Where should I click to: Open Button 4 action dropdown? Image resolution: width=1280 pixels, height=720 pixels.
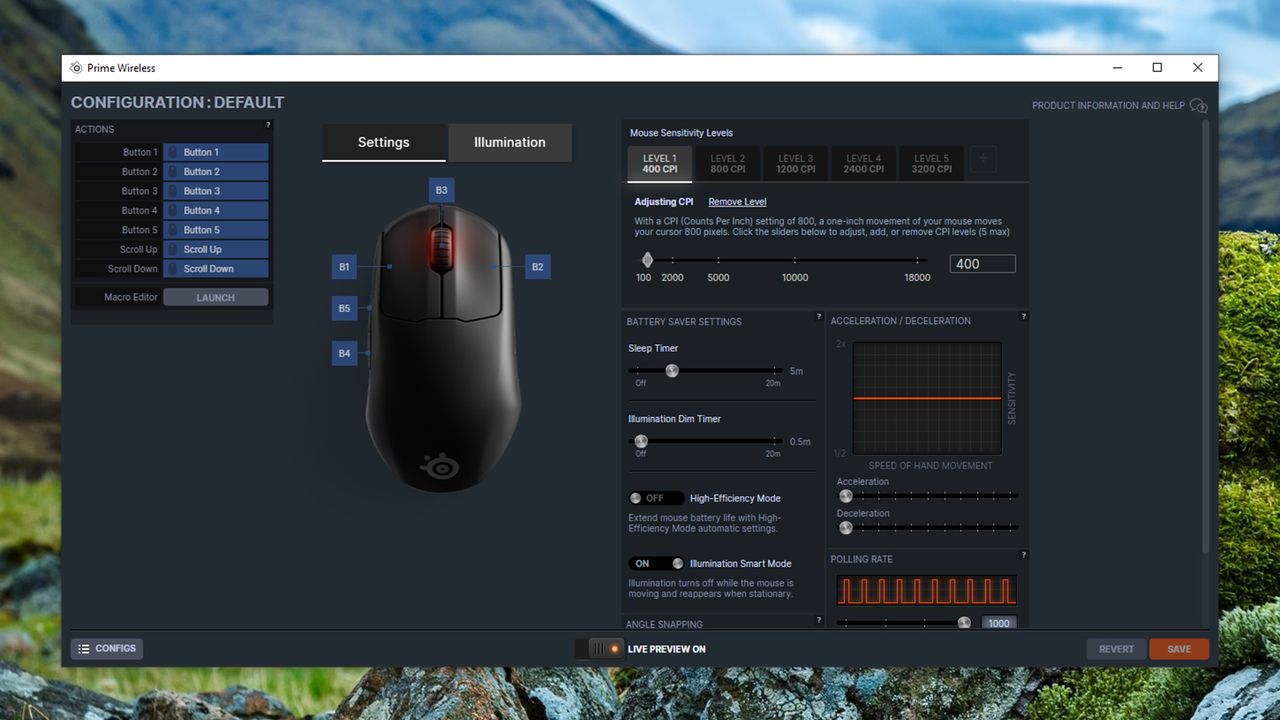pos(216,210)
